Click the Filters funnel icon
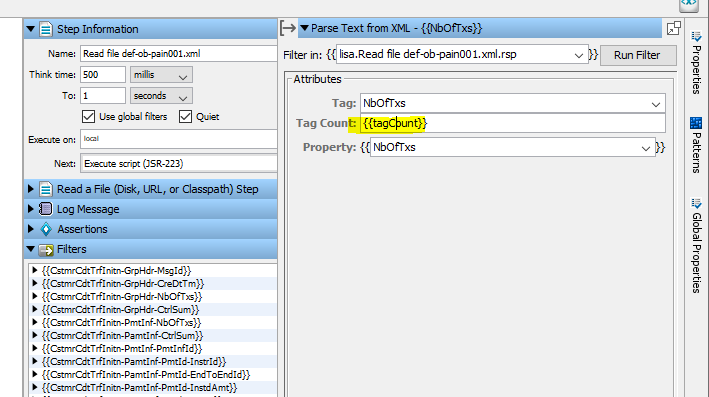The width and height of the screenshot is (709, 397). point(46,250)
